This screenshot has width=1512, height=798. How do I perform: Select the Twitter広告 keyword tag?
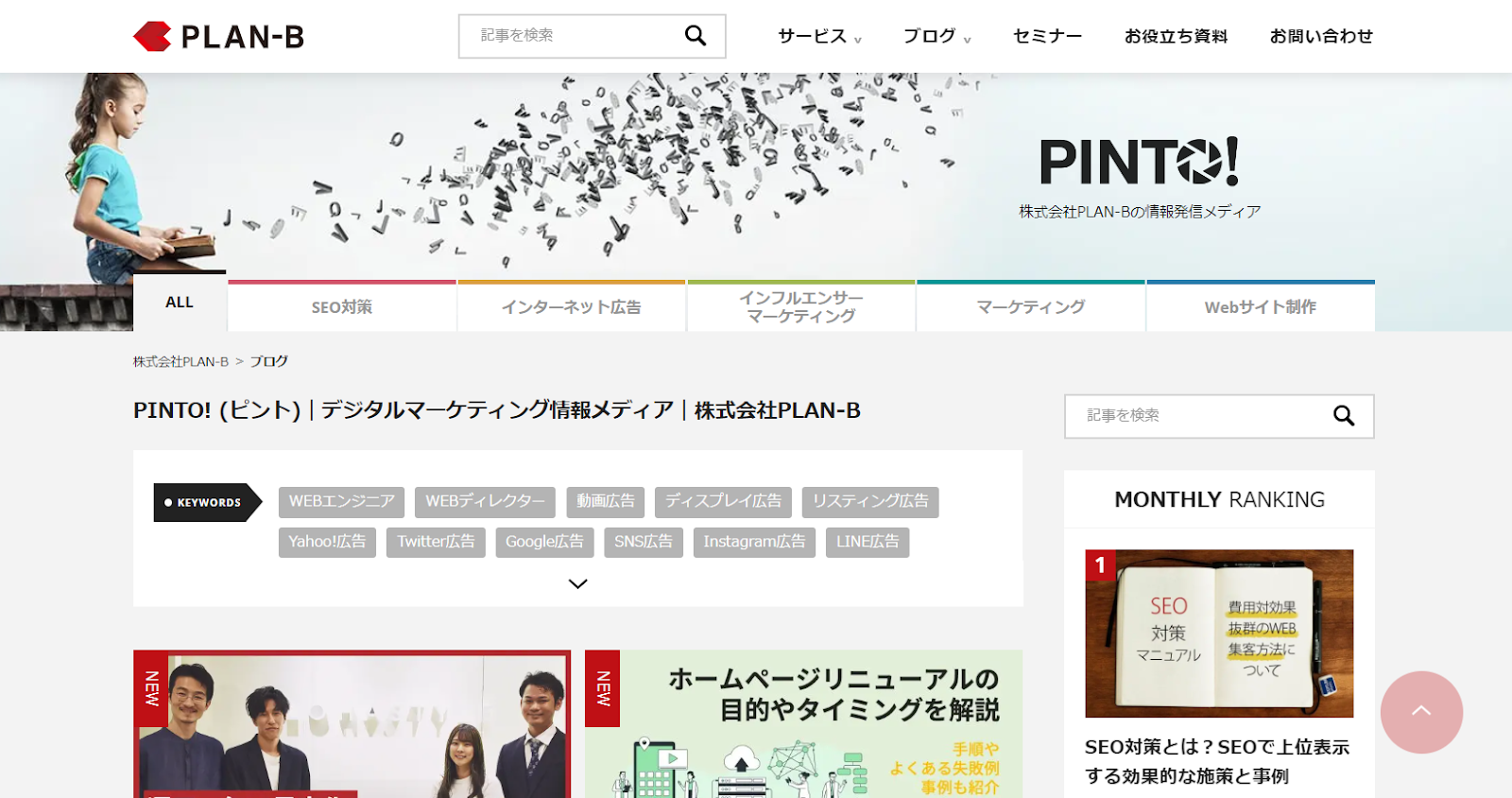436,542
